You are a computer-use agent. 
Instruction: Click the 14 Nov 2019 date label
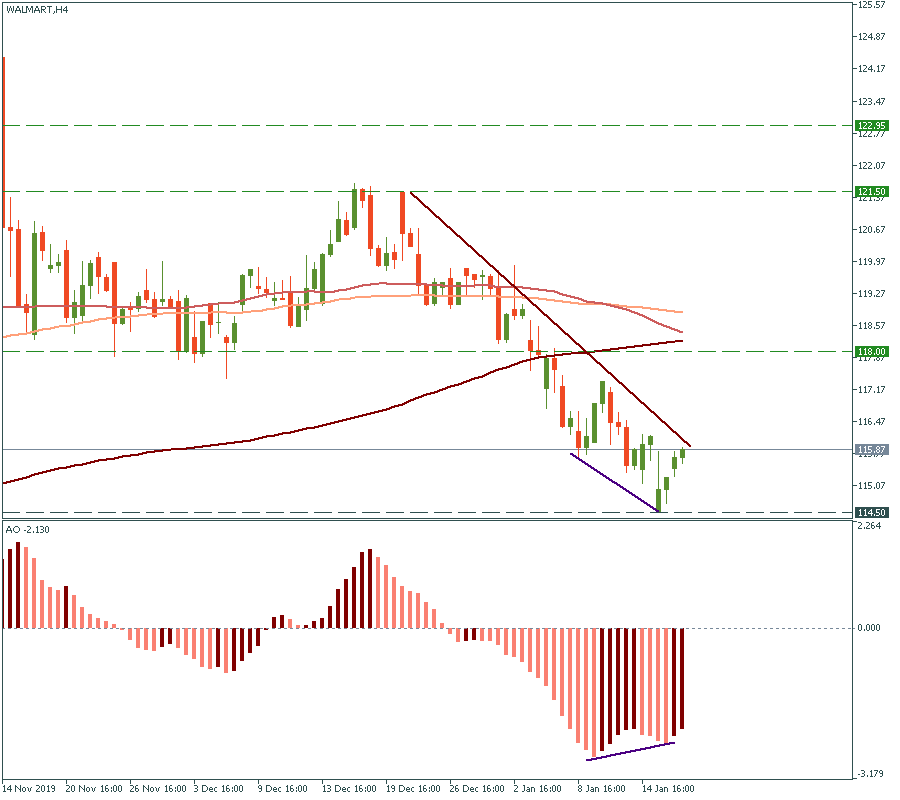(30, 788)
